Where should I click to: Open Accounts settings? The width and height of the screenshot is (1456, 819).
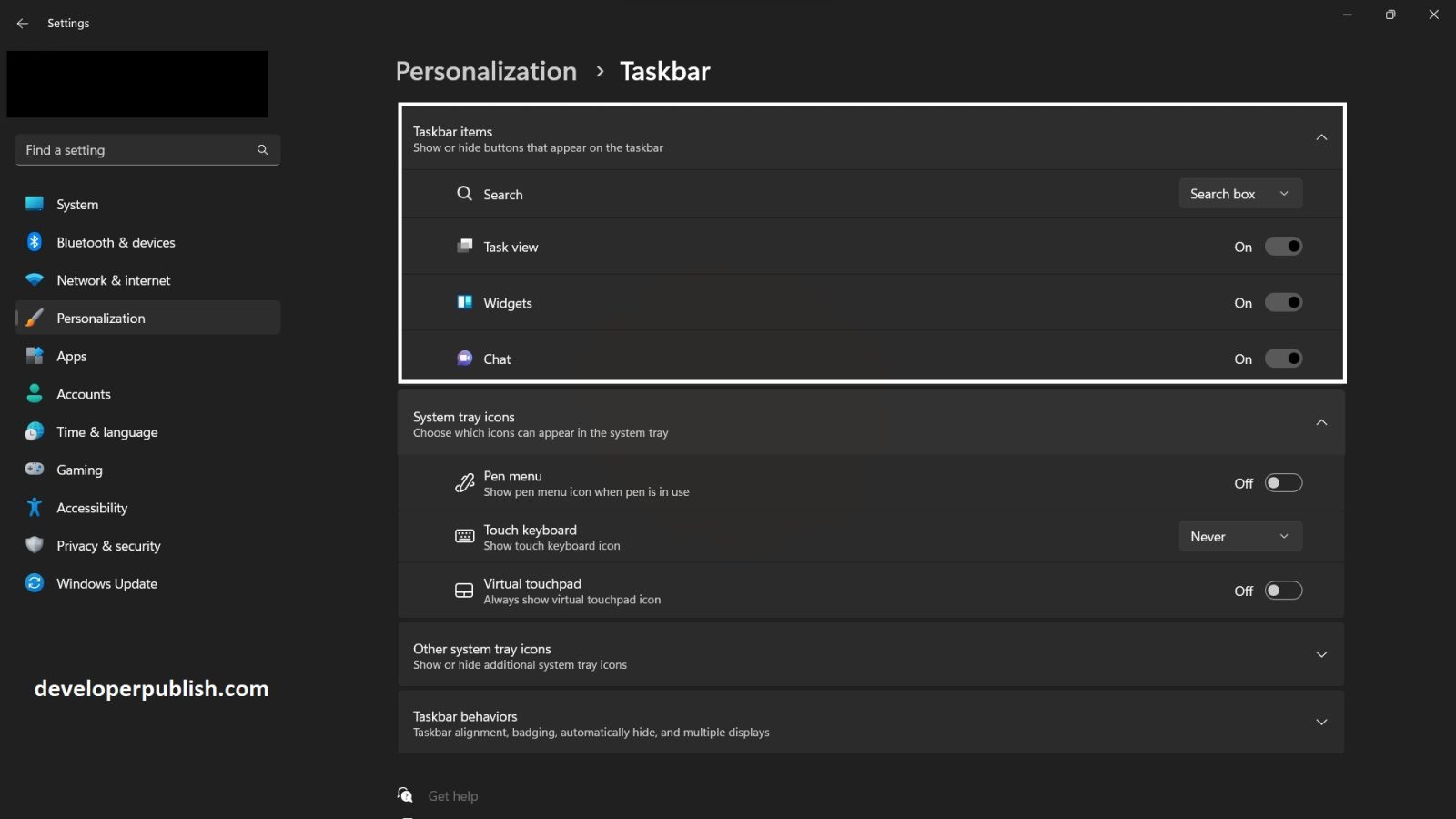[84, 394]
